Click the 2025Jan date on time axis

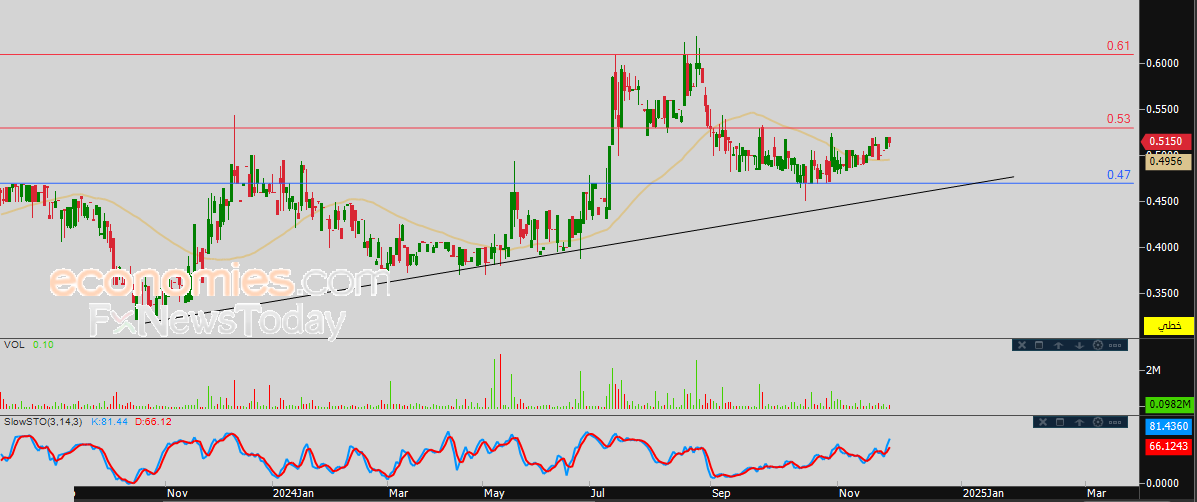coord(981,494)
